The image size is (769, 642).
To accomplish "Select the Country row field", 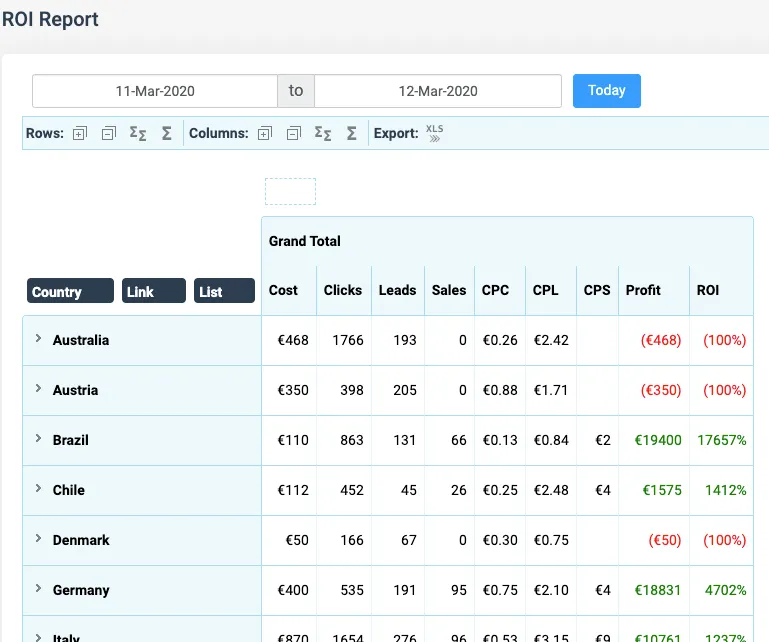I will point(70,291).
